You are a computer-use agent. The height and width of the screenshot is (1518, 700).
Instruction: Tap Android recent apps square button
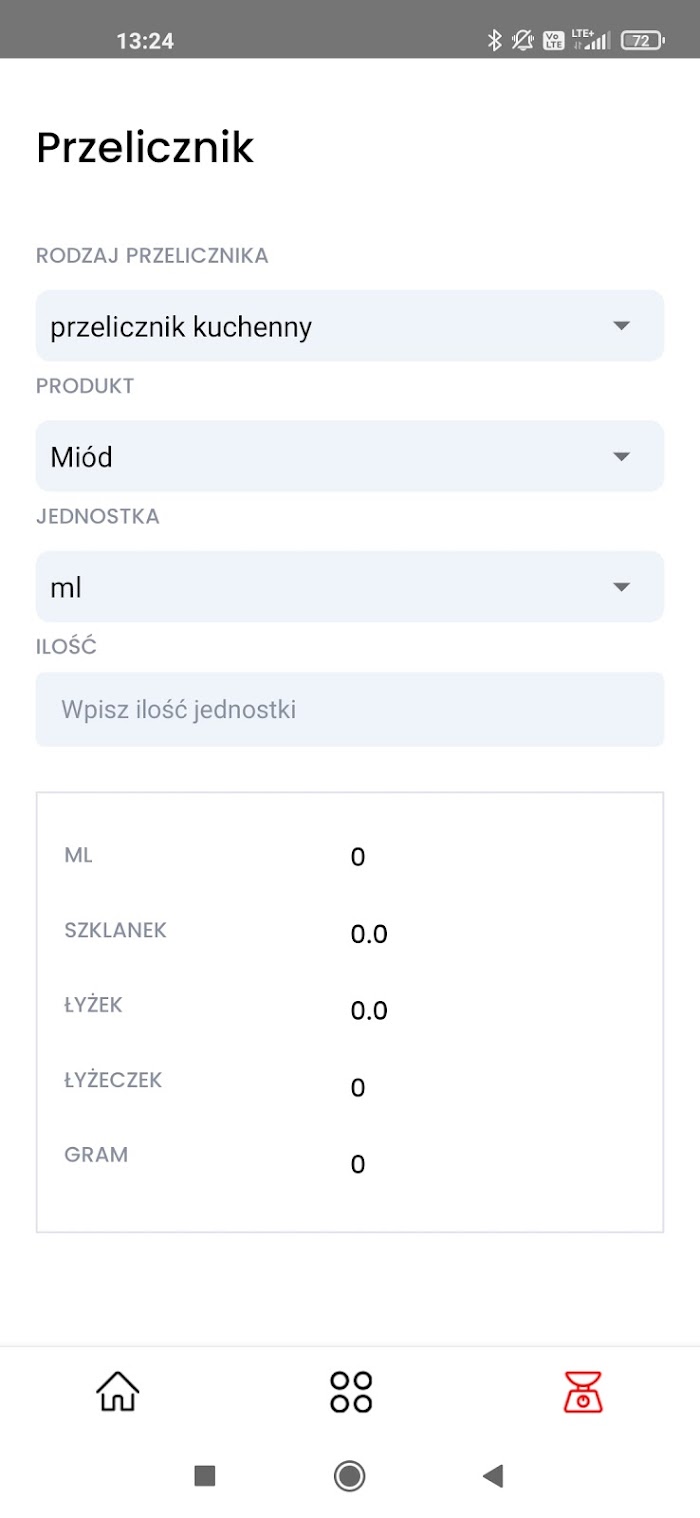pyautogui.click(x=205, y=1475)
